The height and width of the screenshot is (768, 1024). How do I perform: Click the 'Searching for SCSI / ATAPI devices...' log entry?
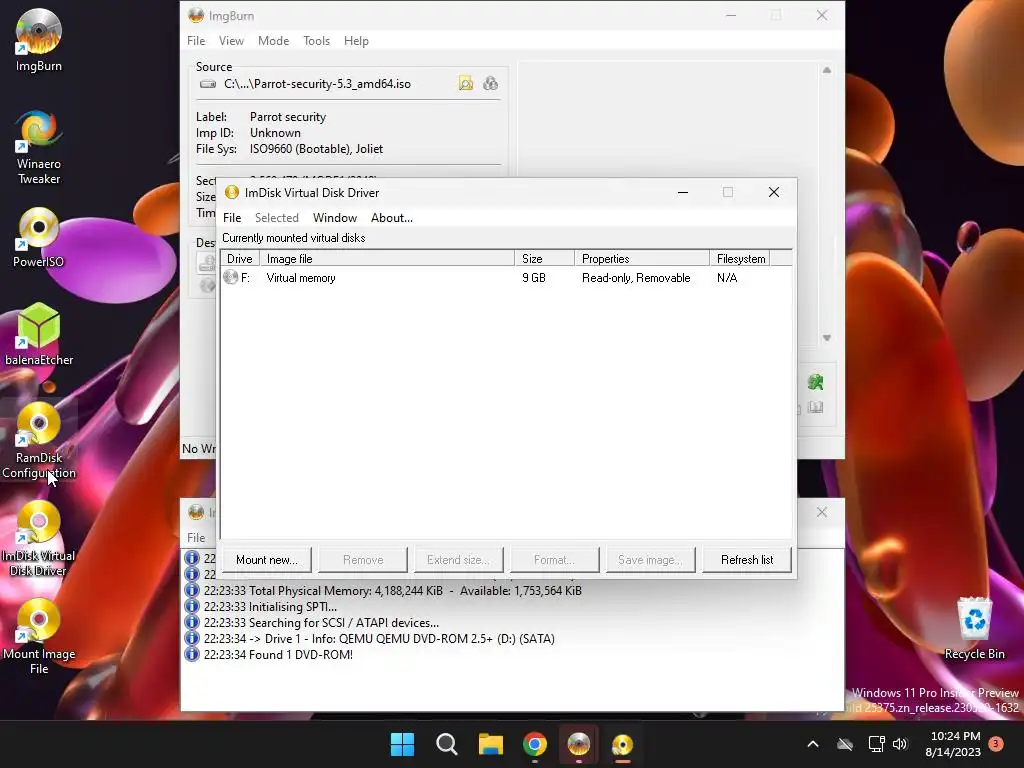pyautogui.click(x=321, y=622)
